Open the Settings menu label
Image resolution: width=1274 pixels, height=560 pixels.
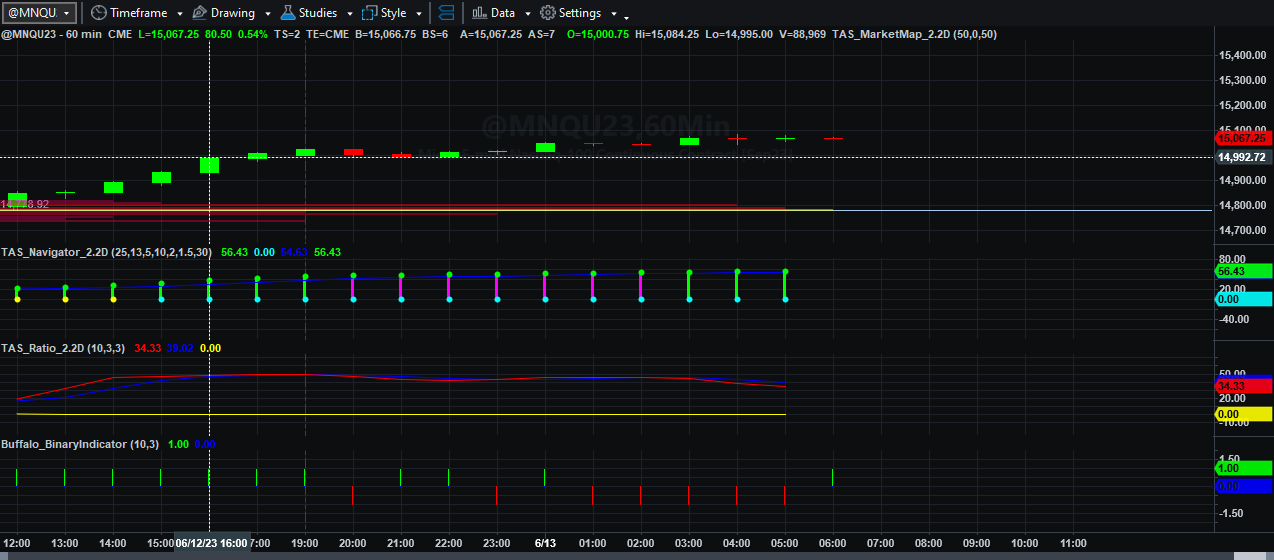[580, 13]
